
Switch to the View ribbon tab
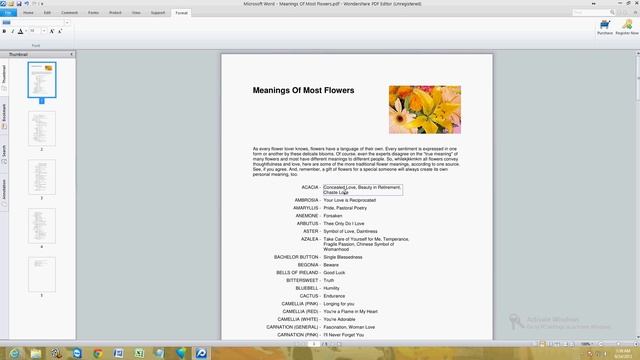click(x=136, y=13)
